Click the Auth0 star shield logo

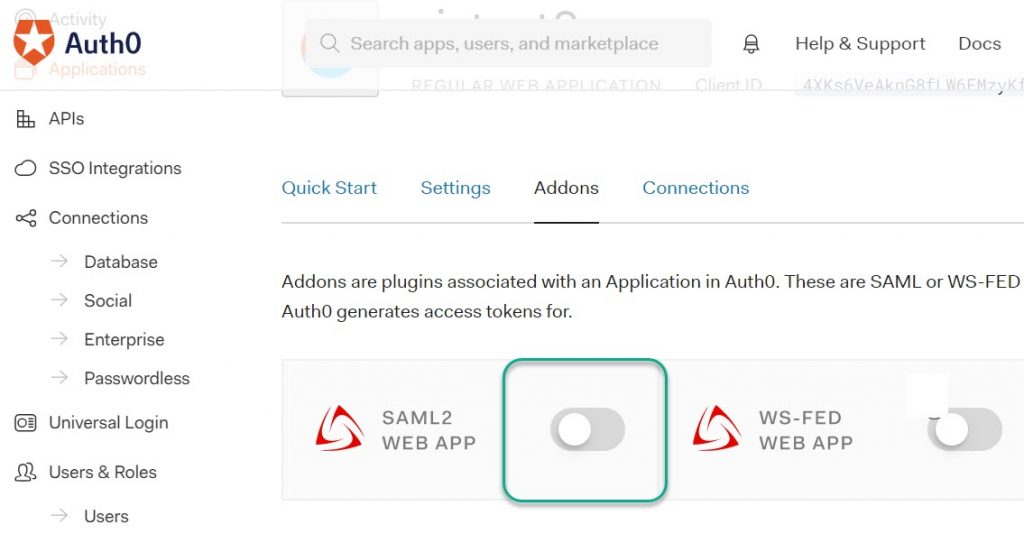point(34,41)
